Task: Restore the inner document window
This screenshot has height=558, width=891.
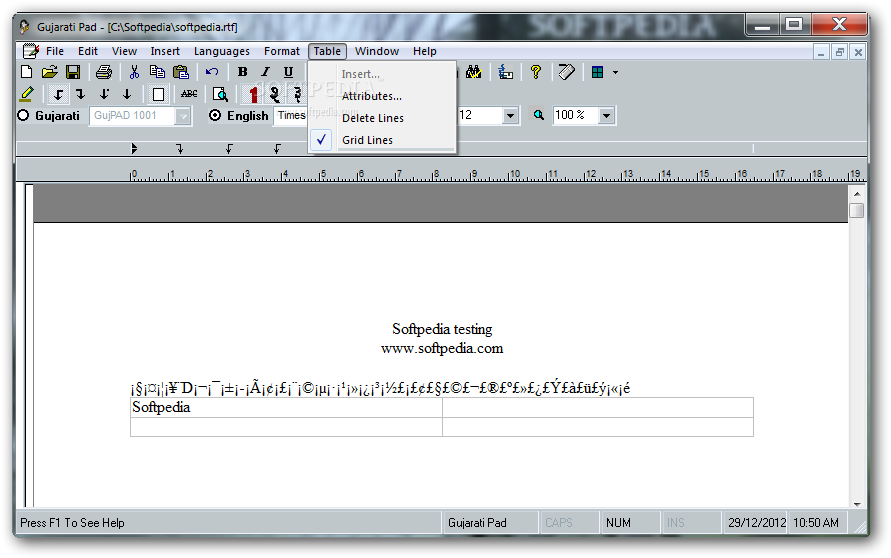Action: tap(839, 52)
